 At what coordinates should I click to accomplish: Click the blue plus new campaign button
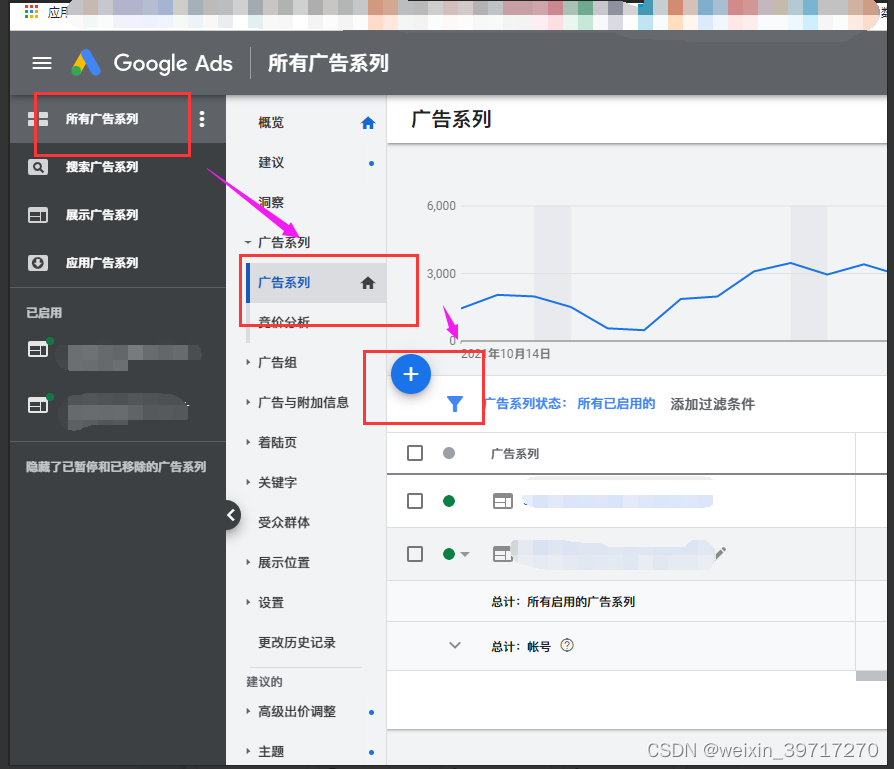click(411, 374)
